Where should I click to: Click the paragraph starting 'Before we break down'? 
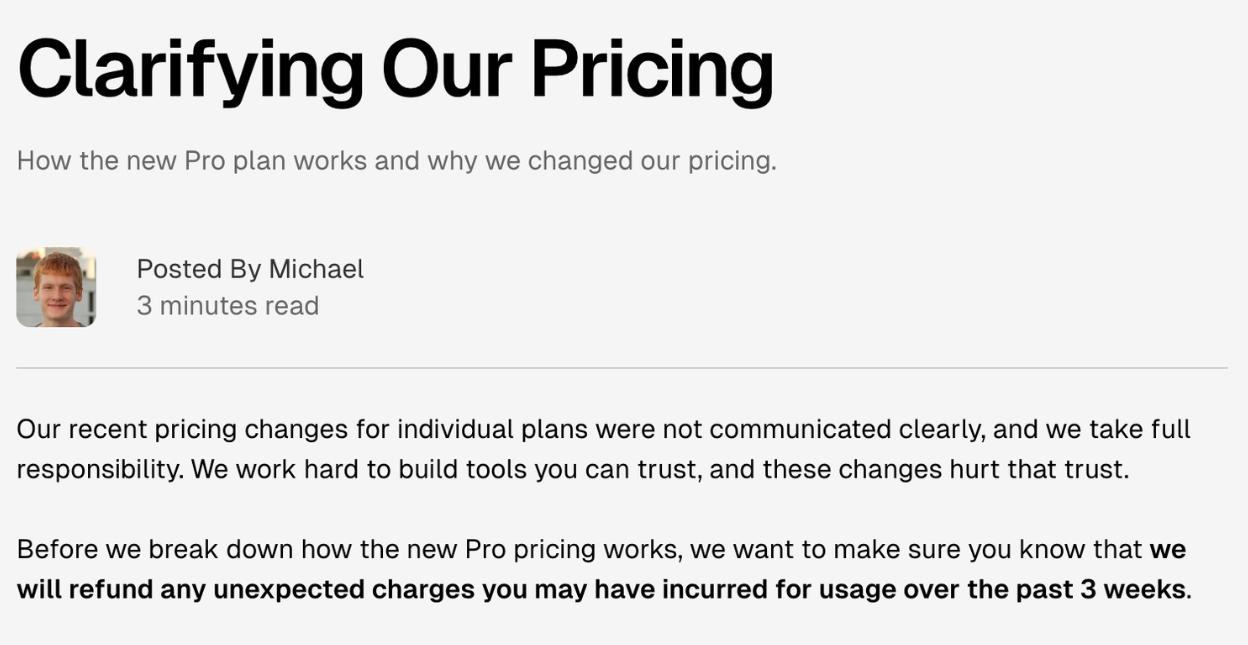[x=603, y=570]
